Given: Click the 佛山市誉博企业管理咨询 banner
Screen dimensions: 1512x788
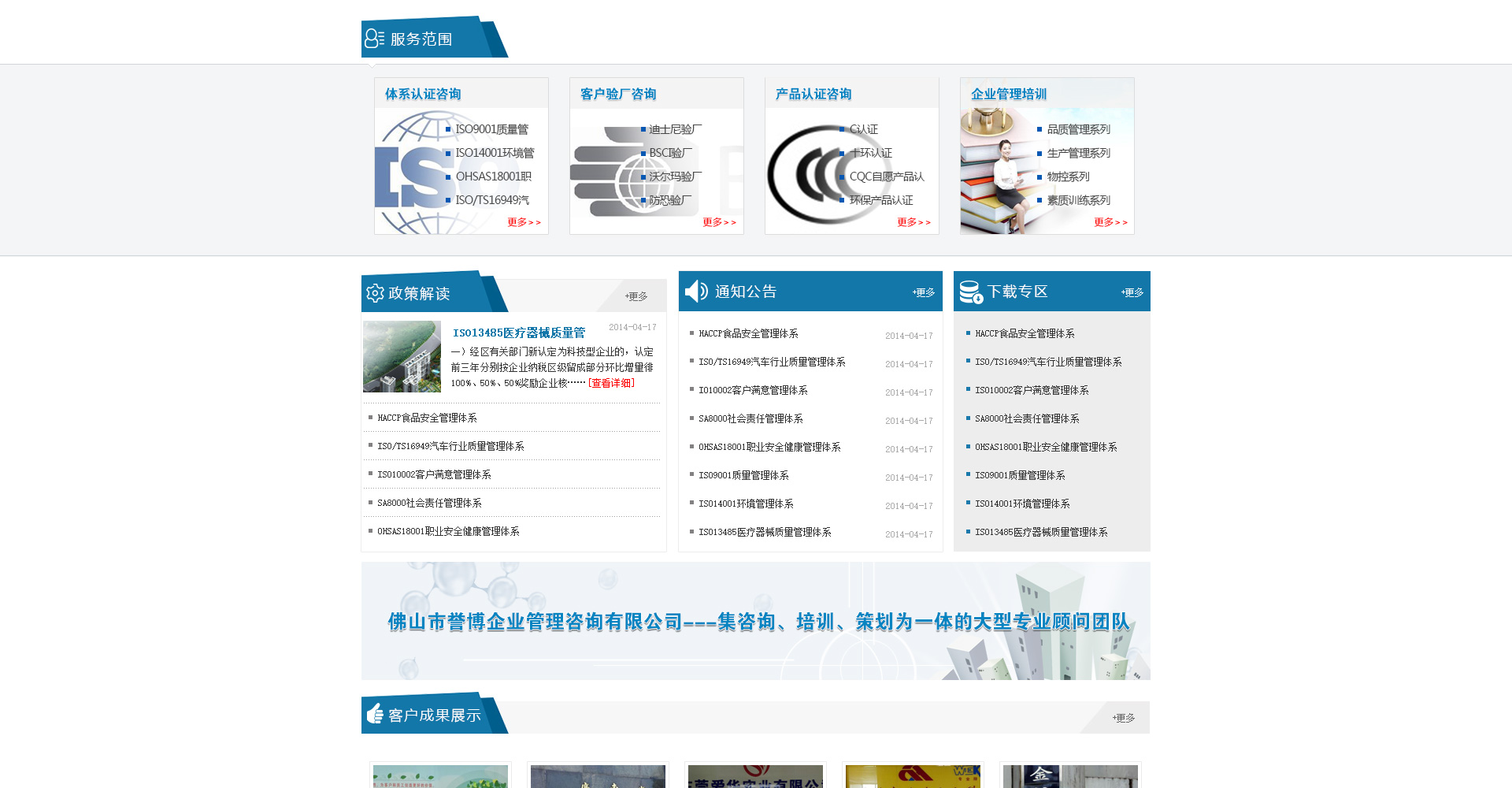Looking at the screenshot, I should 756,621.
